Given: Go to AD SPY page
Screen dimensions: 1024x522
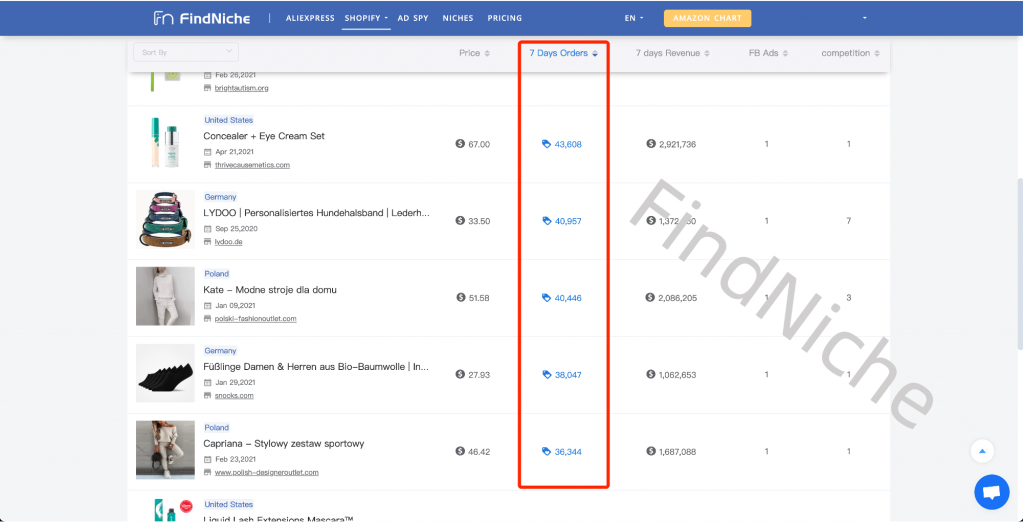Looking at the screenshot, I should 413,18.
